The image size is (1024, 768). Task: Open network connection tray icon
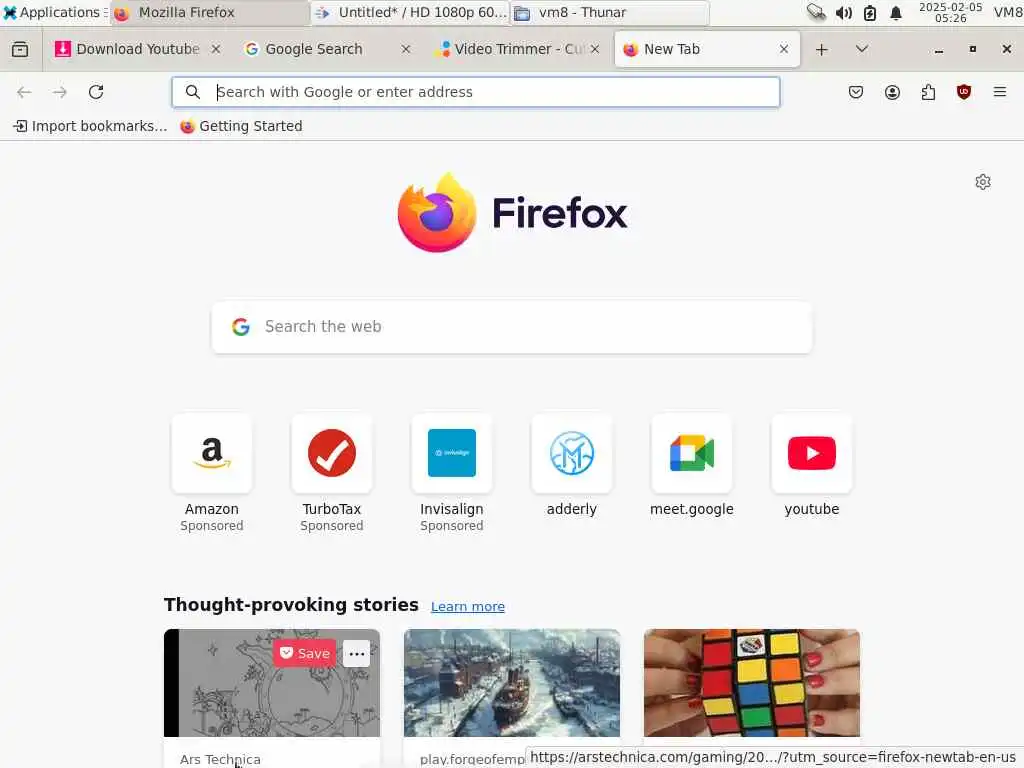coord(816,12)
